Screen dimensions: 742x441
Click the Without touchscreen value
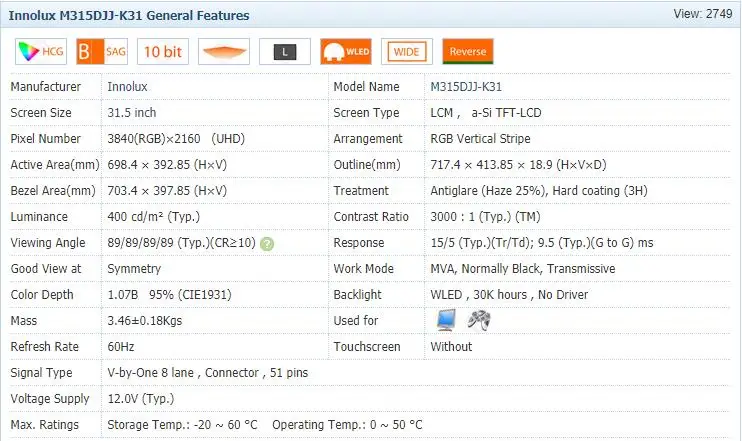point(451,347)
